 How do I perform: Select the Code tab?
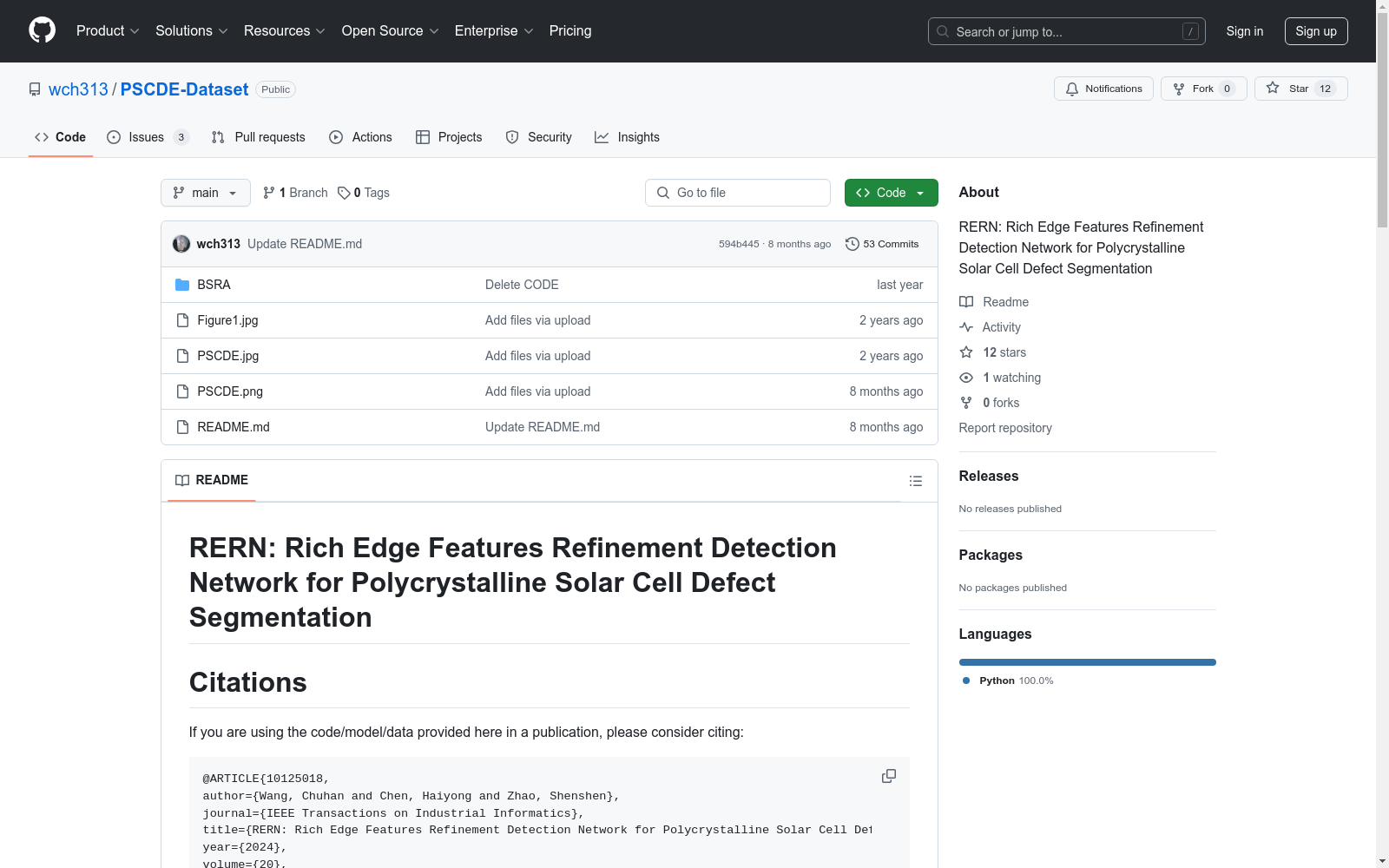click(x=61, y=137)
